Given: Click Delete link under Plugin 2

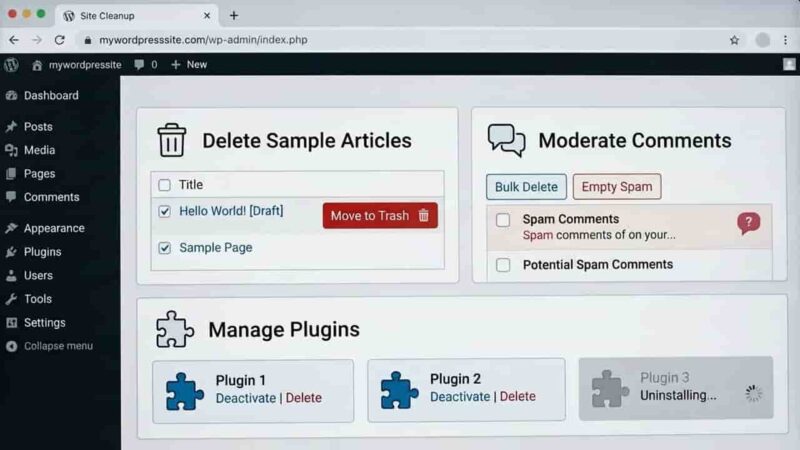Looking at the screenshot, I should click(517, 396).
